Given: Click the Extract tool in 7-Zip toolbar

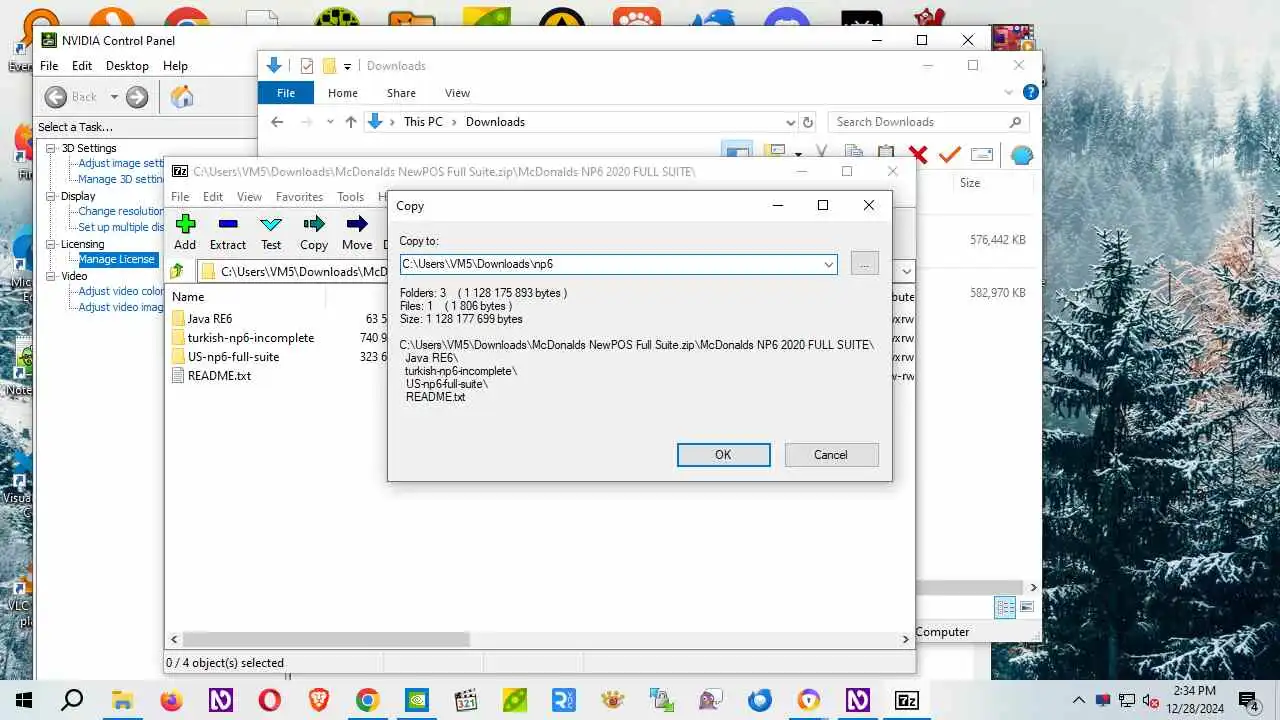Looking at the screenshot, I should click(x=228, y=232).
